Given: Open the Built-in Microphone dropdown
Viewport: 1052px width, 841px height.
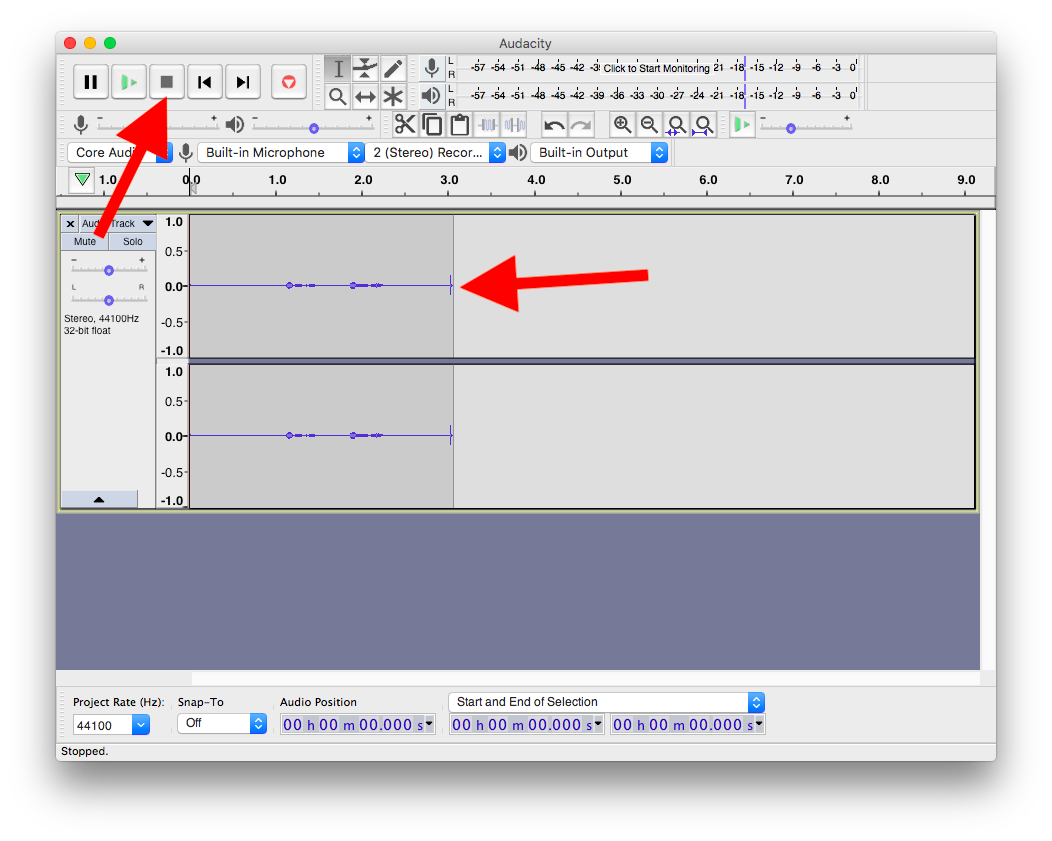Looking at the screenshot, I should [281, 152].
